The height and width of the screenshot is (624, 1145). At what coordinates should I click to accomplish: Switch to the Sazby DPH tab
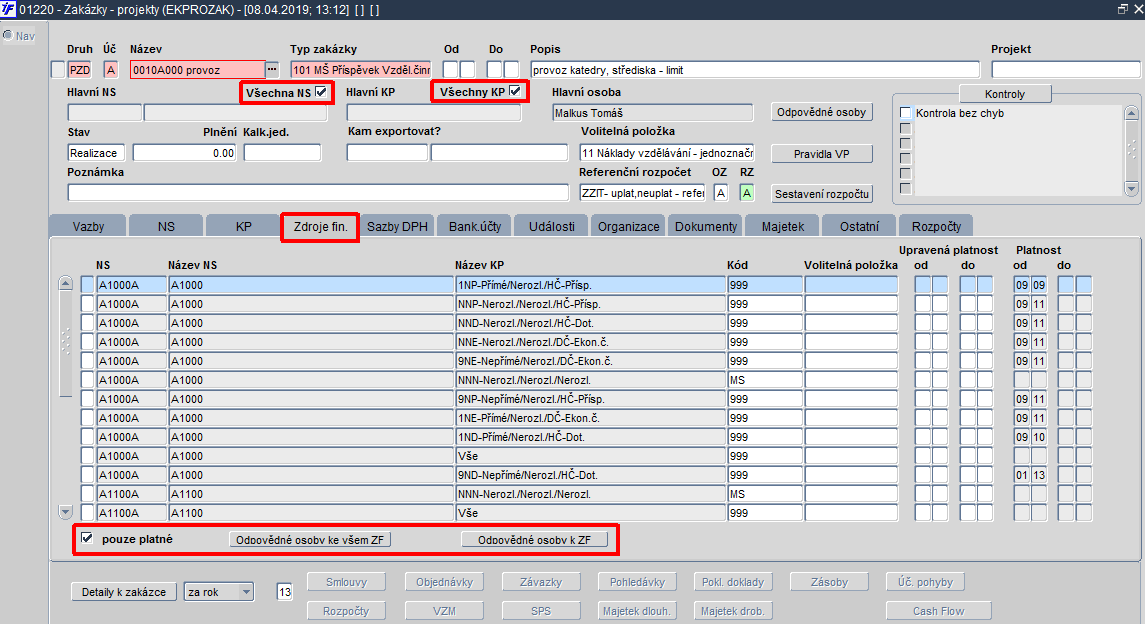pyautogui.click(x=397, y=226)
